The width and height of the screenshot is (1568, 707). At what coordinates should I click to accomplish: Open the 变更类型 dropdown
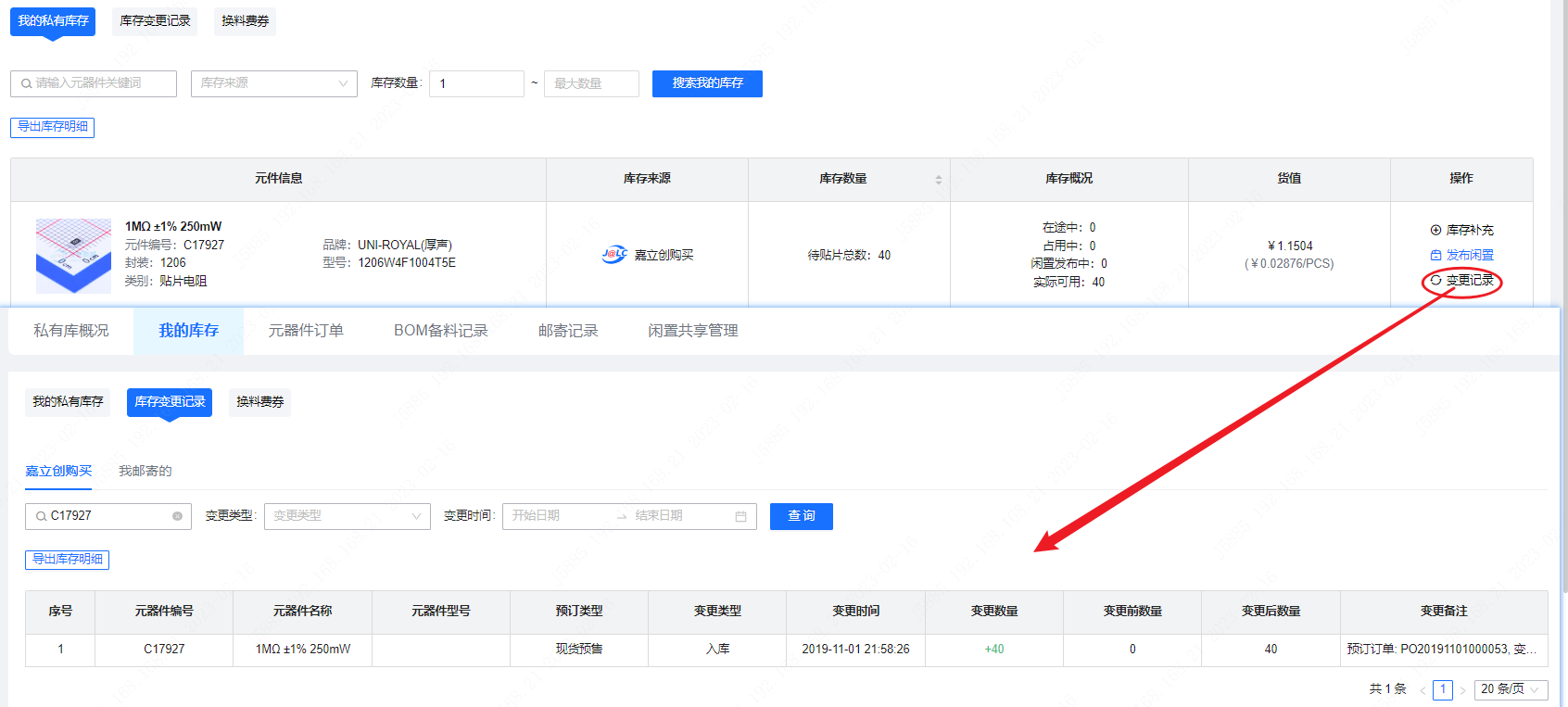pos(347,516)
